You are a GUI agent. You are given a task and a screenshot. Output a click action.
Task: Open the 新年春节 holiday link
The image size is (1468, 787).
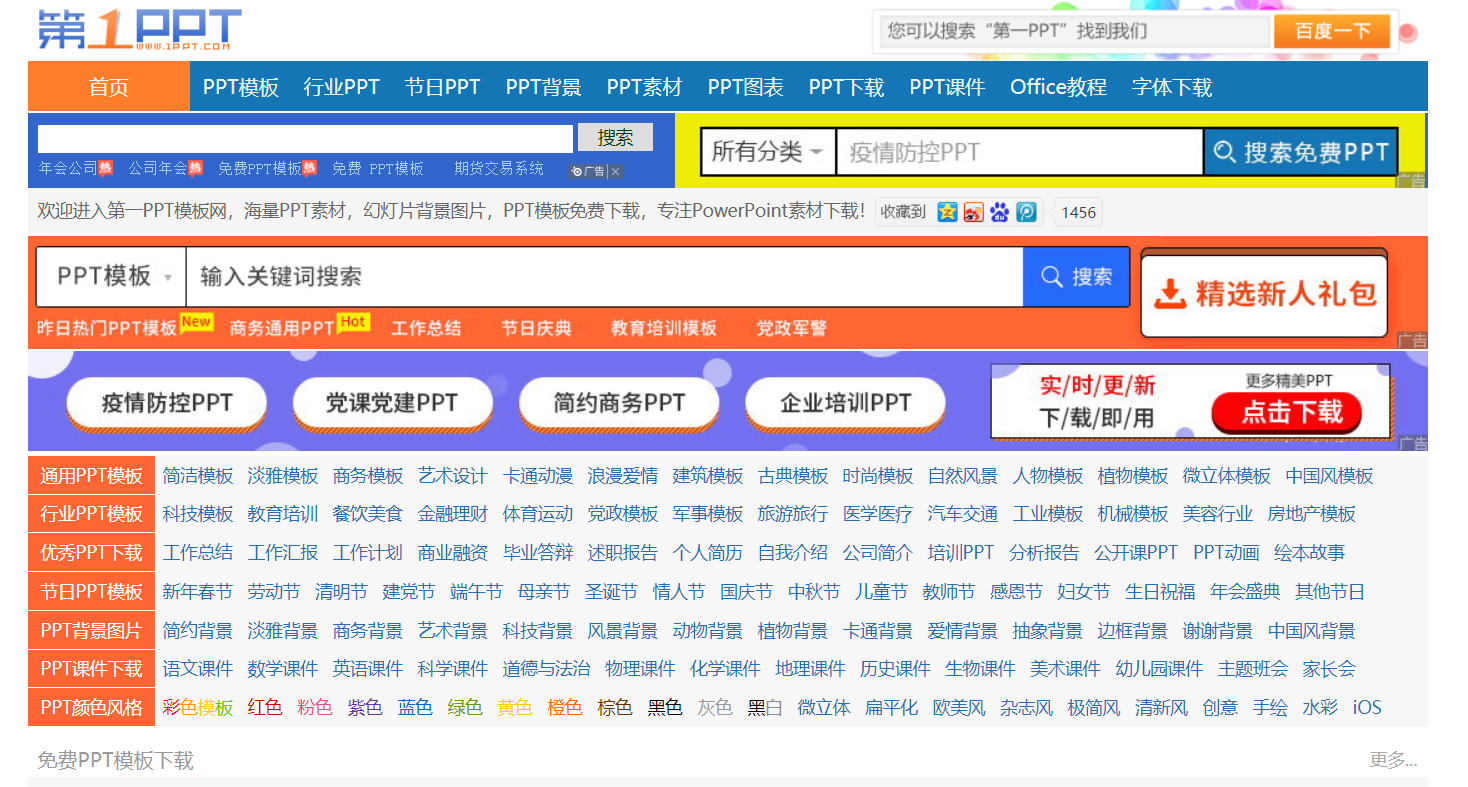pyautogui.click(x=198, y=592)
